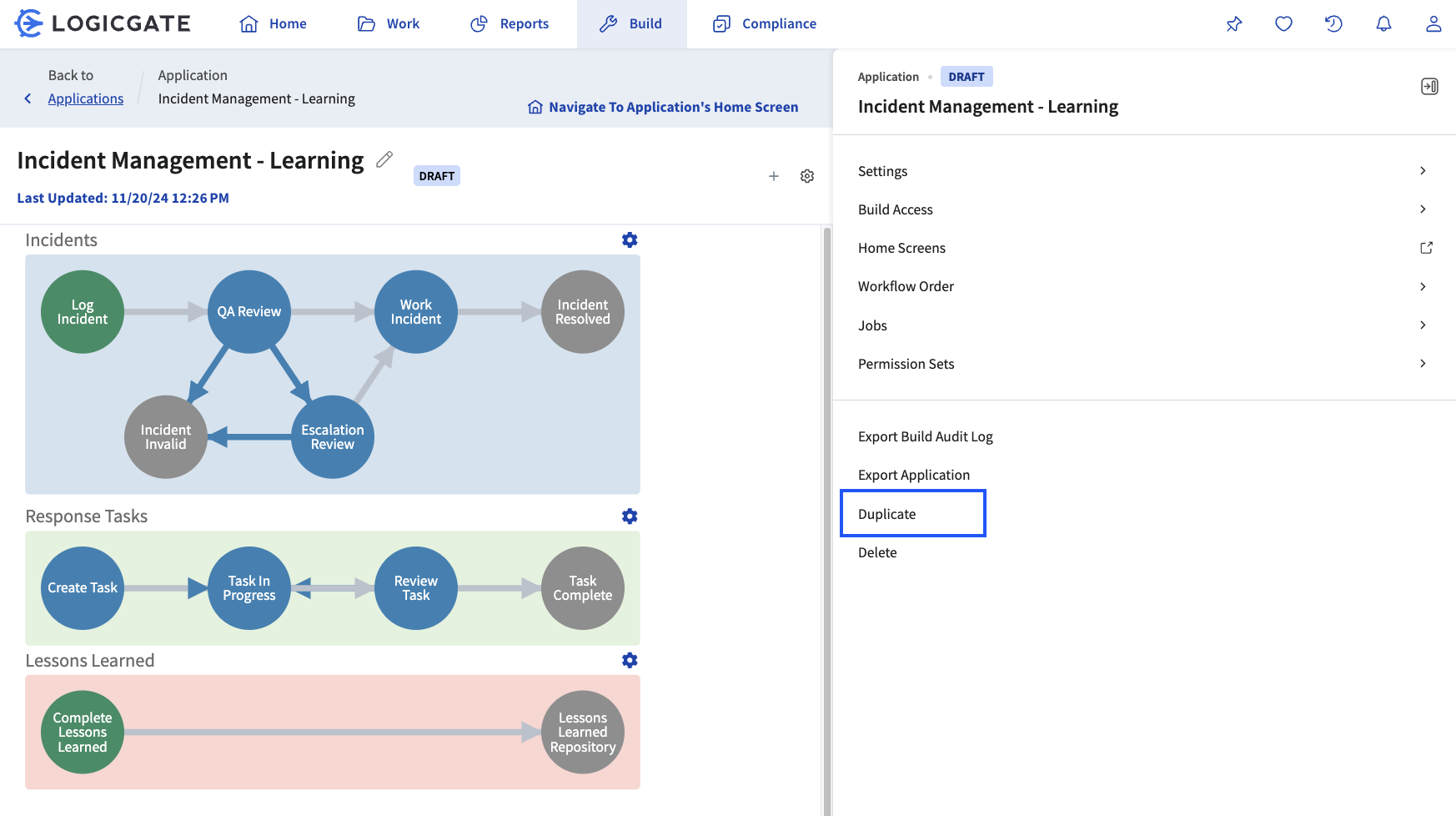Open the Lessons Learned workflow gear settings

(x=630, y=661)
